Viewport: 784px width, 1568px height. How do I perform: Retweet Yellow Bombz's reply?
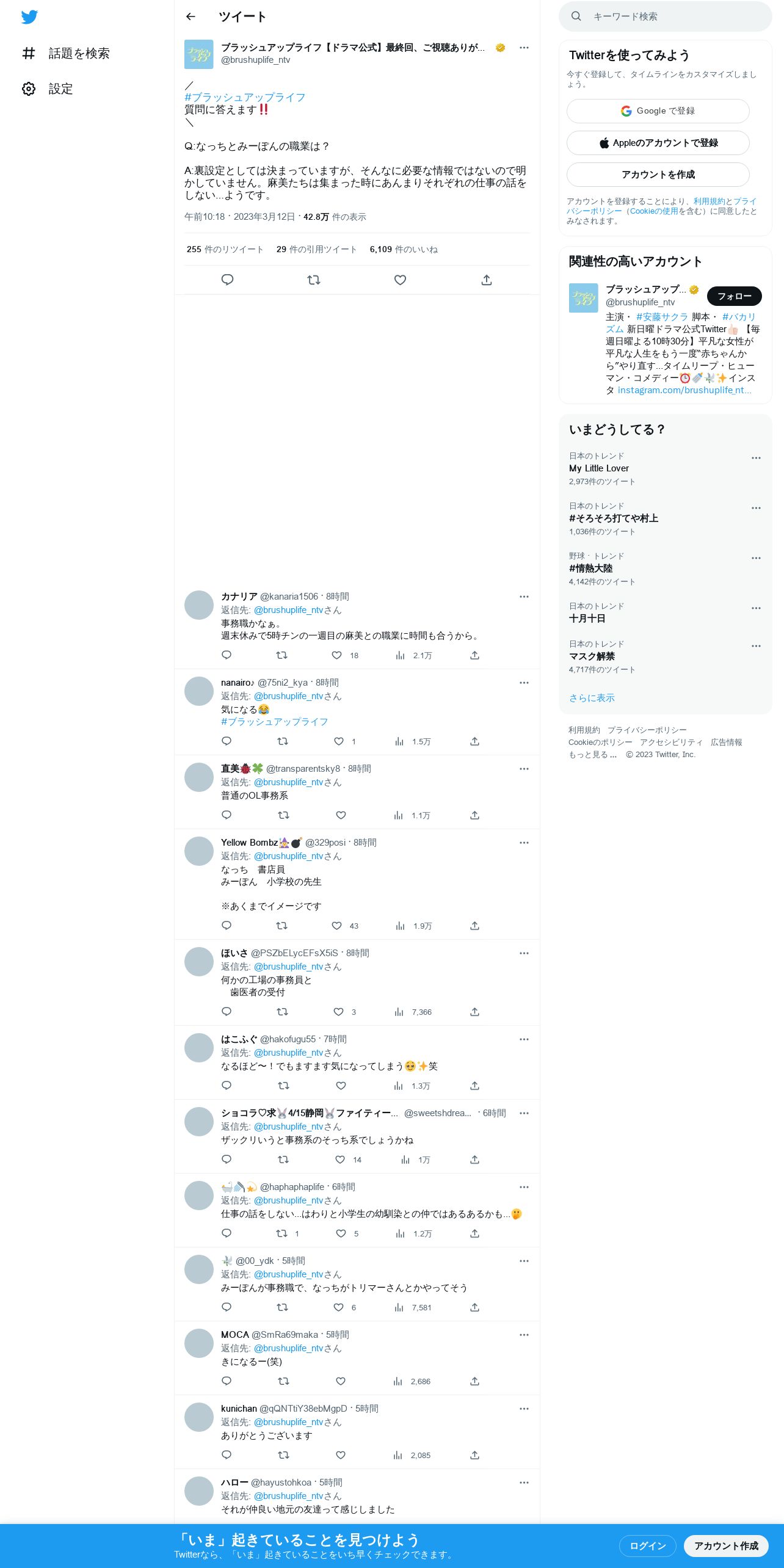281,926
